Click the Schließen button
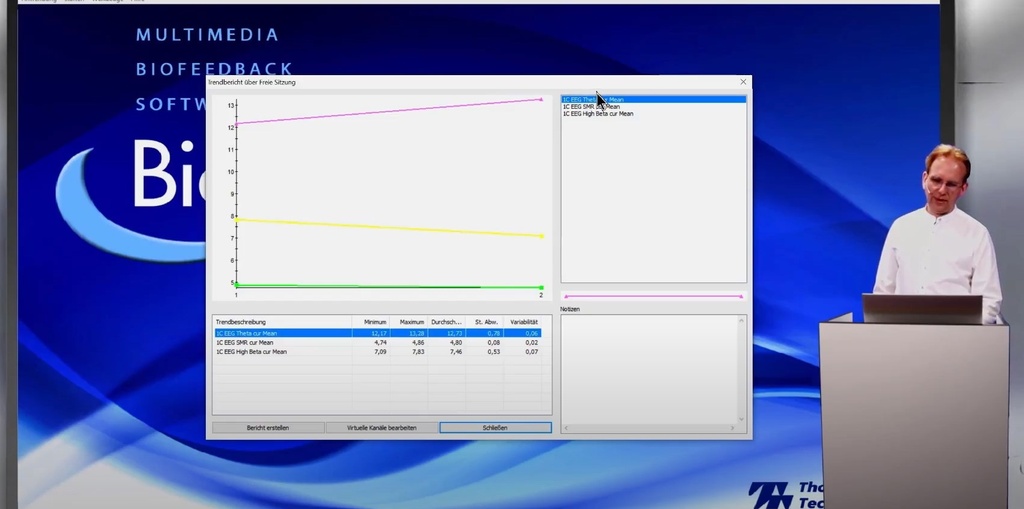The width and height of the screenshot is (1024, 509). 495,427
